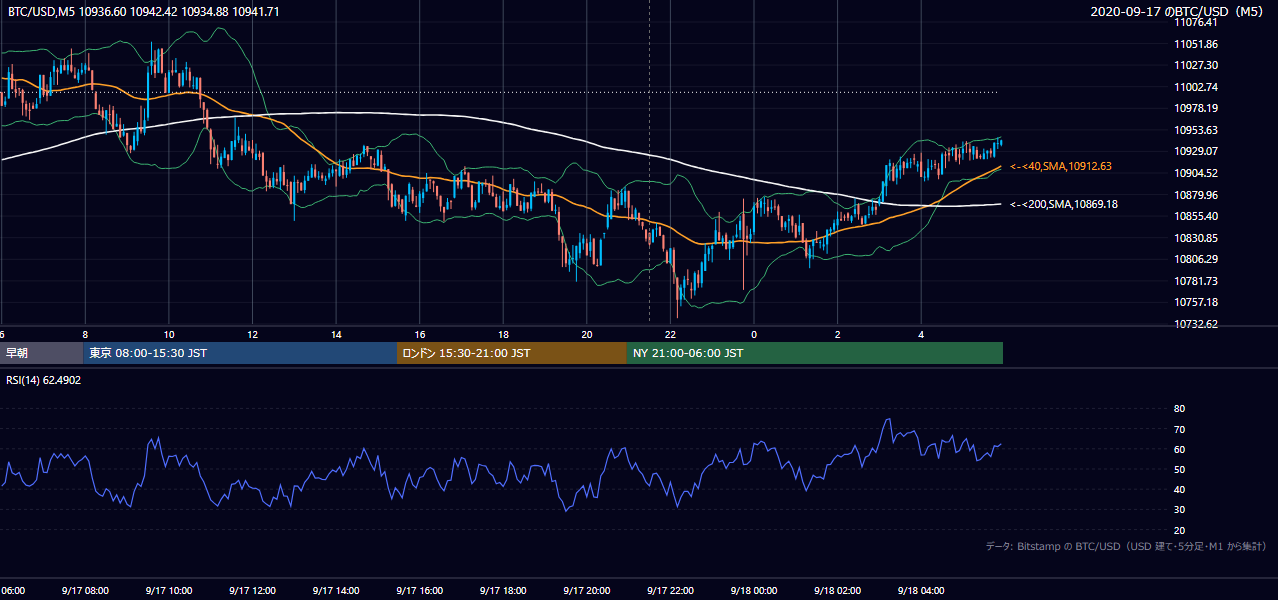Click the 9/18 04:00 bottom date label

[x=921, y=591]
